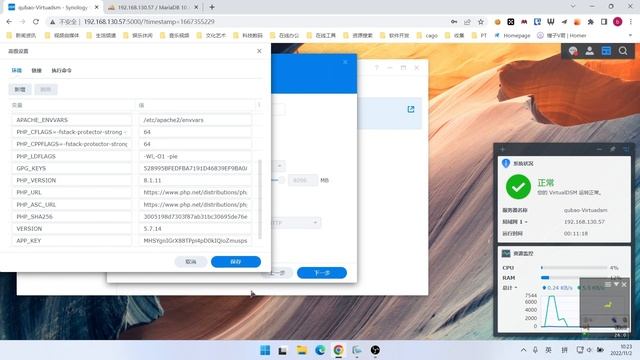This screenshot has width=640, height=360.
Task: Open the saved password key icon
Action: (454, 22)
